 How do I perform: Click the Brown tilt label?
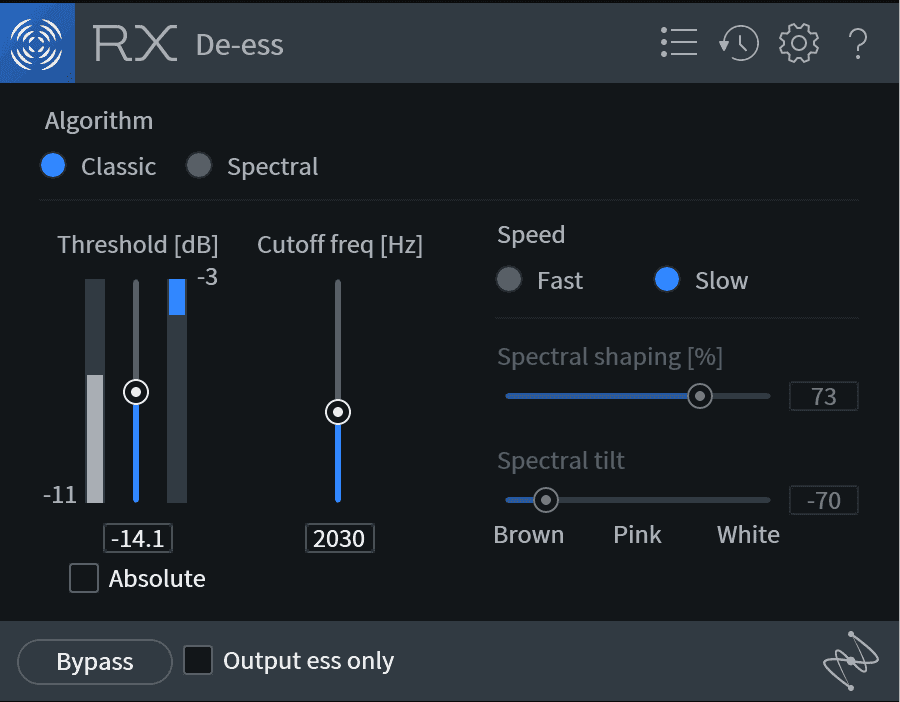pos(529,534)
